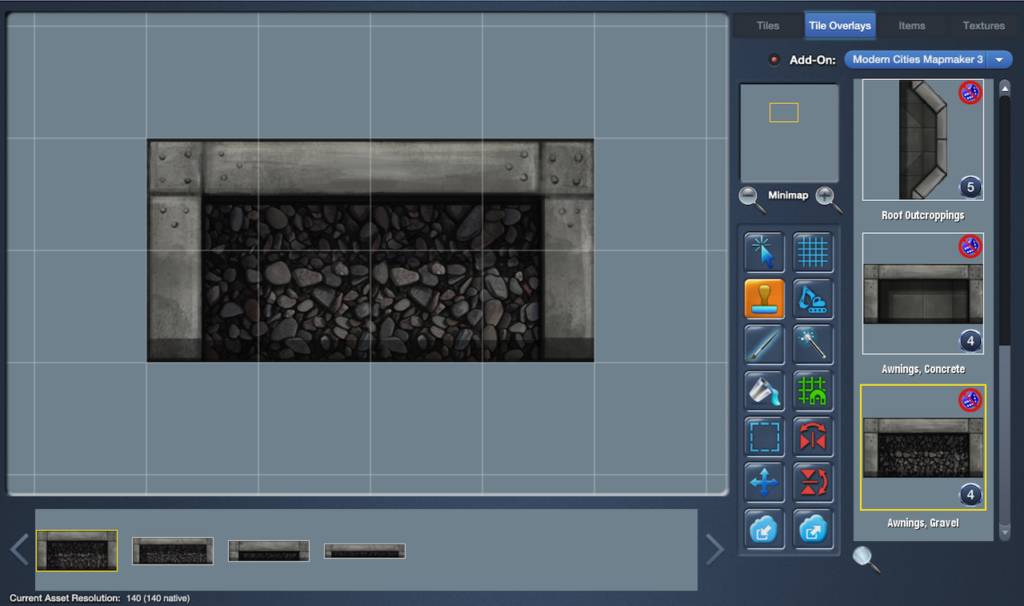
Task: Select the Awnings, Concrete overlay thumbnail
Action: tap(922, 294)
